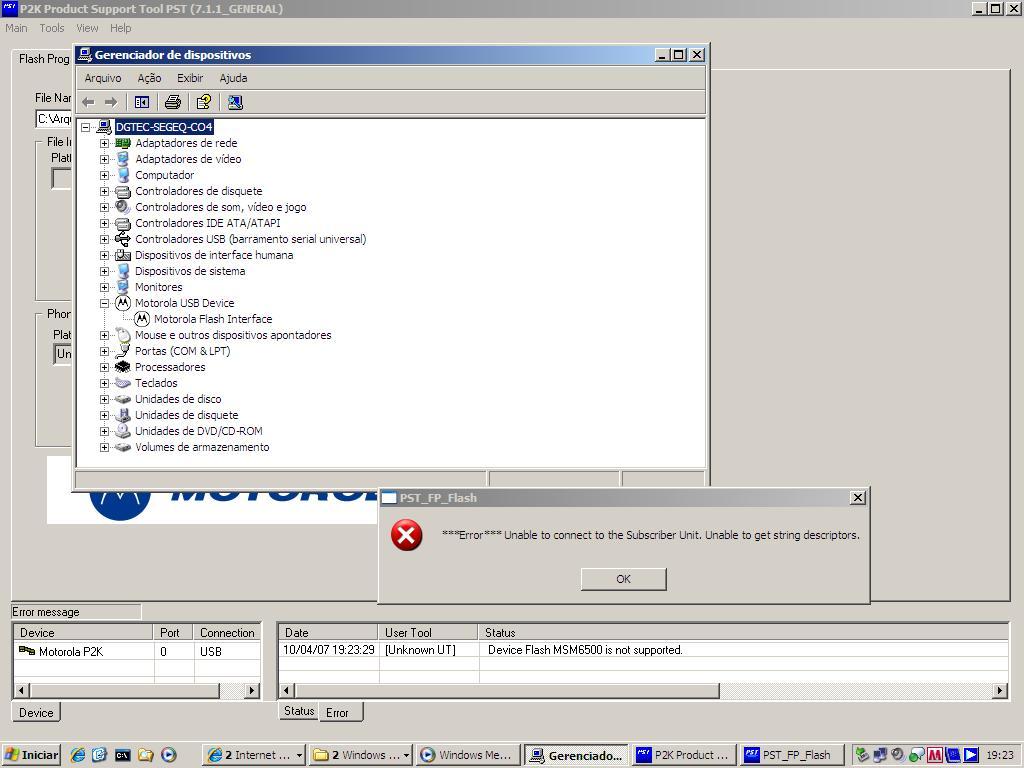Collapse the DGTEC-SEGEQ-CO4 root node
Viewport: 1024px width, 768px height.
pos(86,127)
